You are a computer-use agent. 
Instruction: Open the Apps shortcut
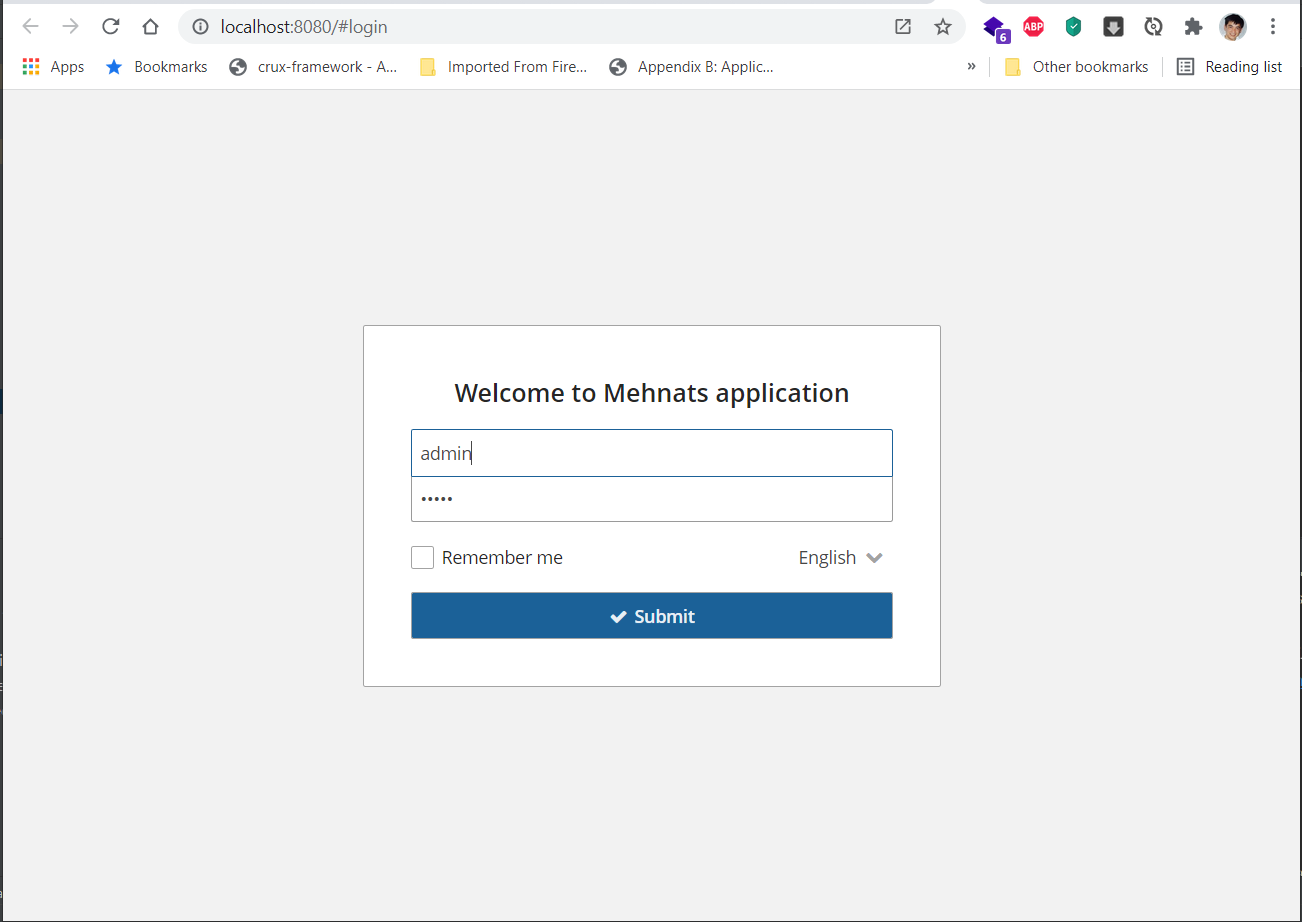[53, 67]
